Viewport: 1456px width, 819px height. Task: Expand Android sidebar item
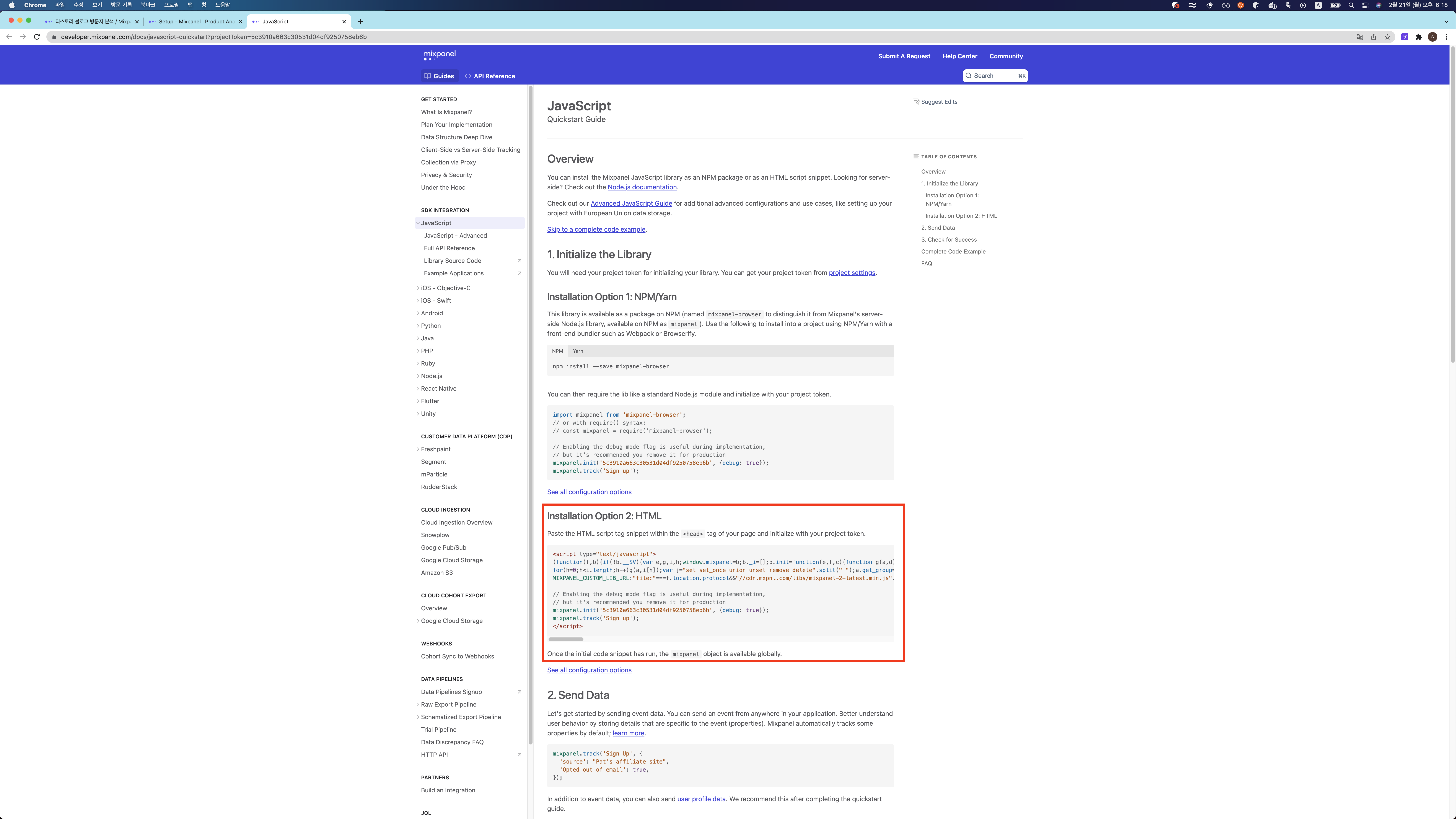(418, 313)
